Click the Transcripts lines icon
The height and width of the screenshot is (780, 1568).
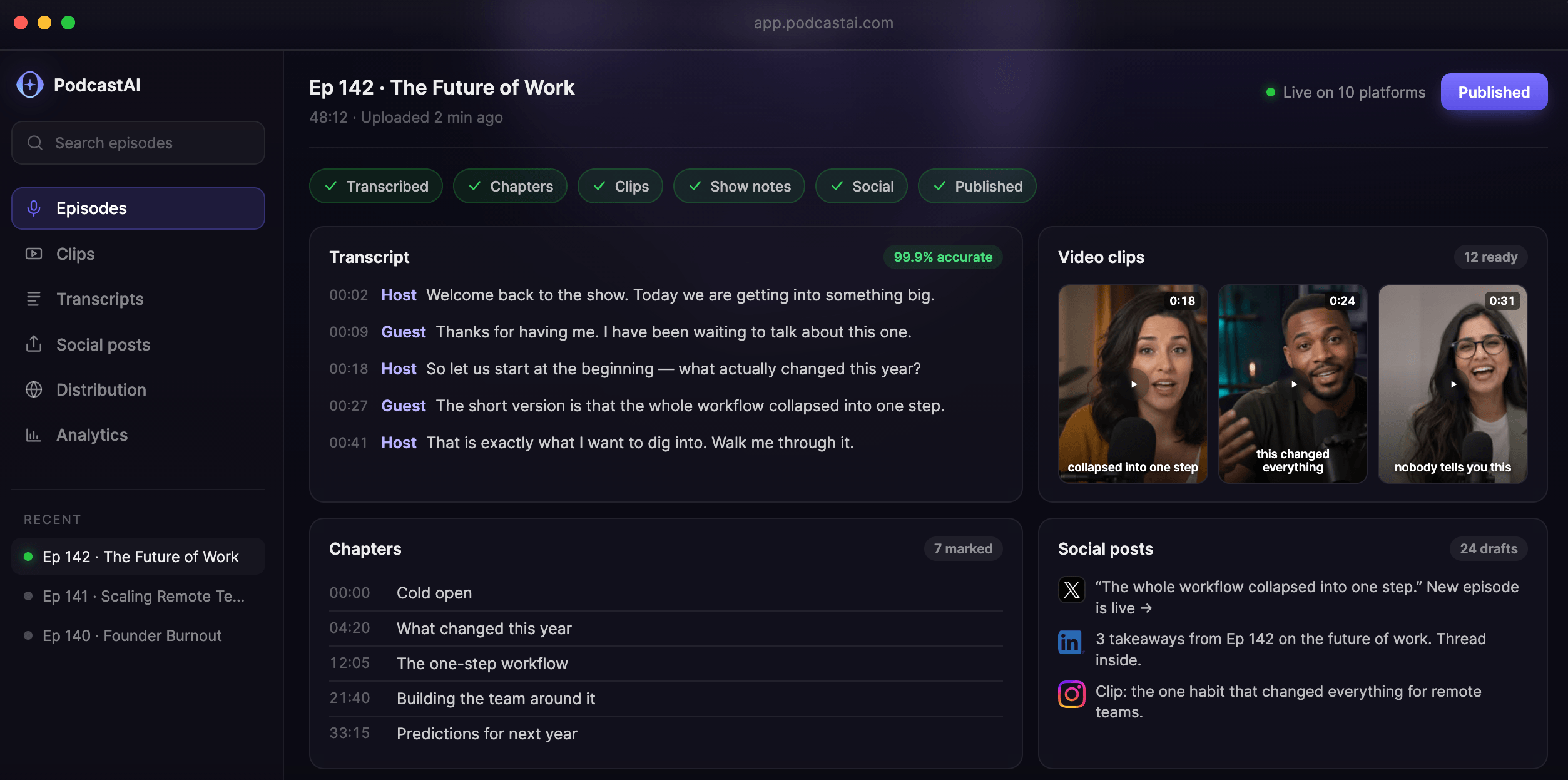tap(34, 299)
